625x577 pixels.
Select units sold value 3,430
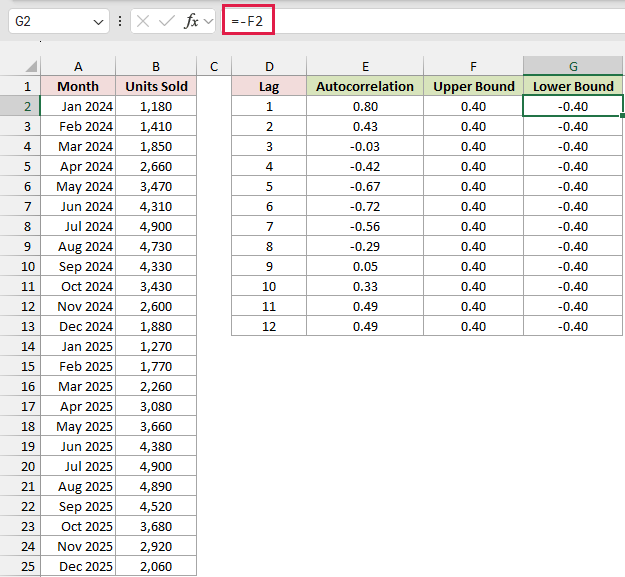coord(156,286)
